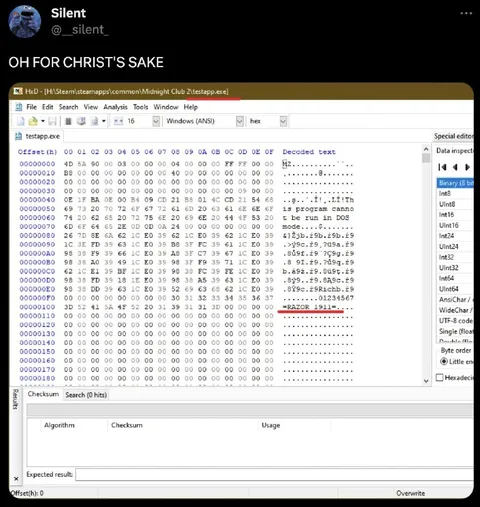This screenshot has height=507, width=480.
Task: Click the Save disk icon
Action: 52,121
